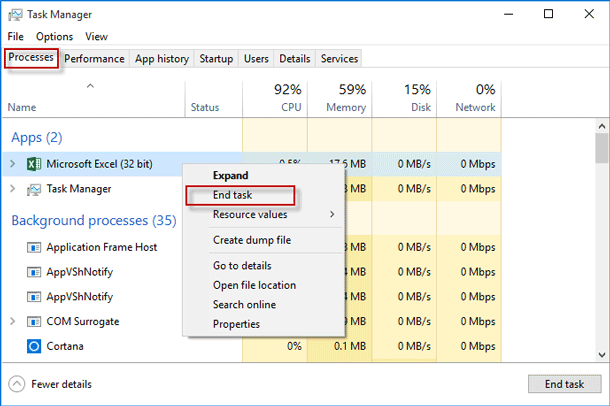Click the Task Manager title bar icon
This screenshot has height=406, width=610.
pos(14,15)
